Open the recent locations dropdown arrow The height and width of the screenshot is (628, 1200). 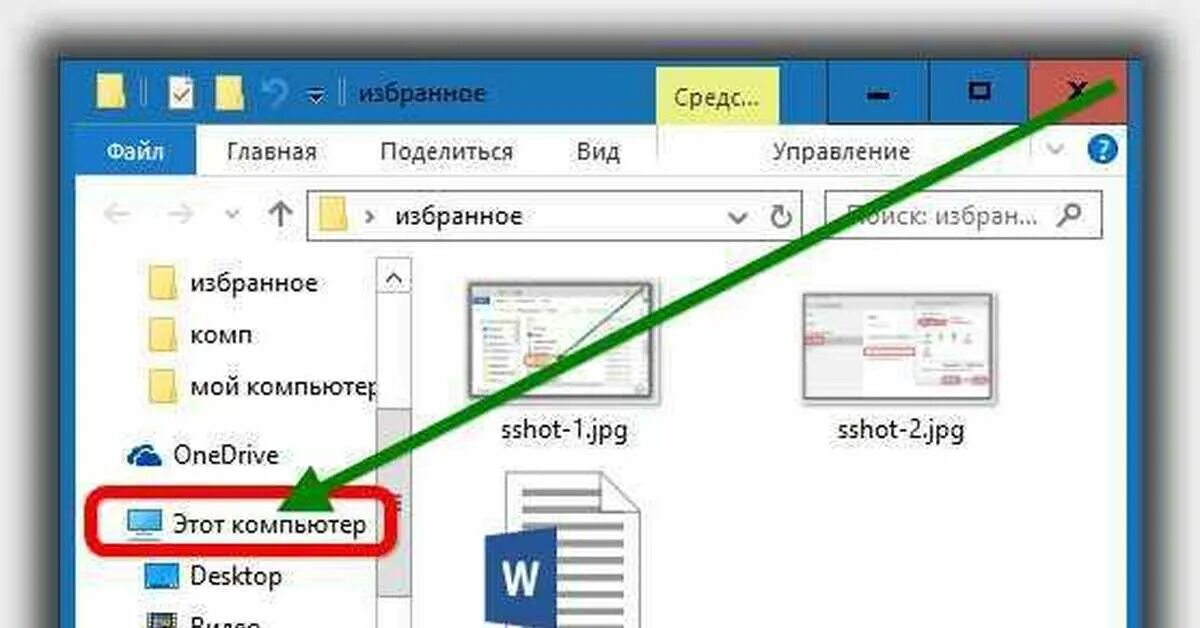coord(232,215)
